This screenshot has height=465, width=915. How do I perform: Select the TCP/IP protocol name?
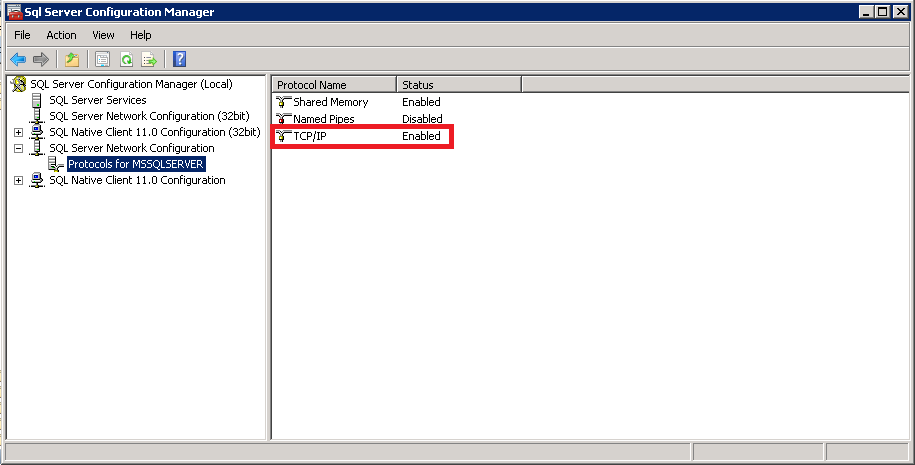click(310, 136)
